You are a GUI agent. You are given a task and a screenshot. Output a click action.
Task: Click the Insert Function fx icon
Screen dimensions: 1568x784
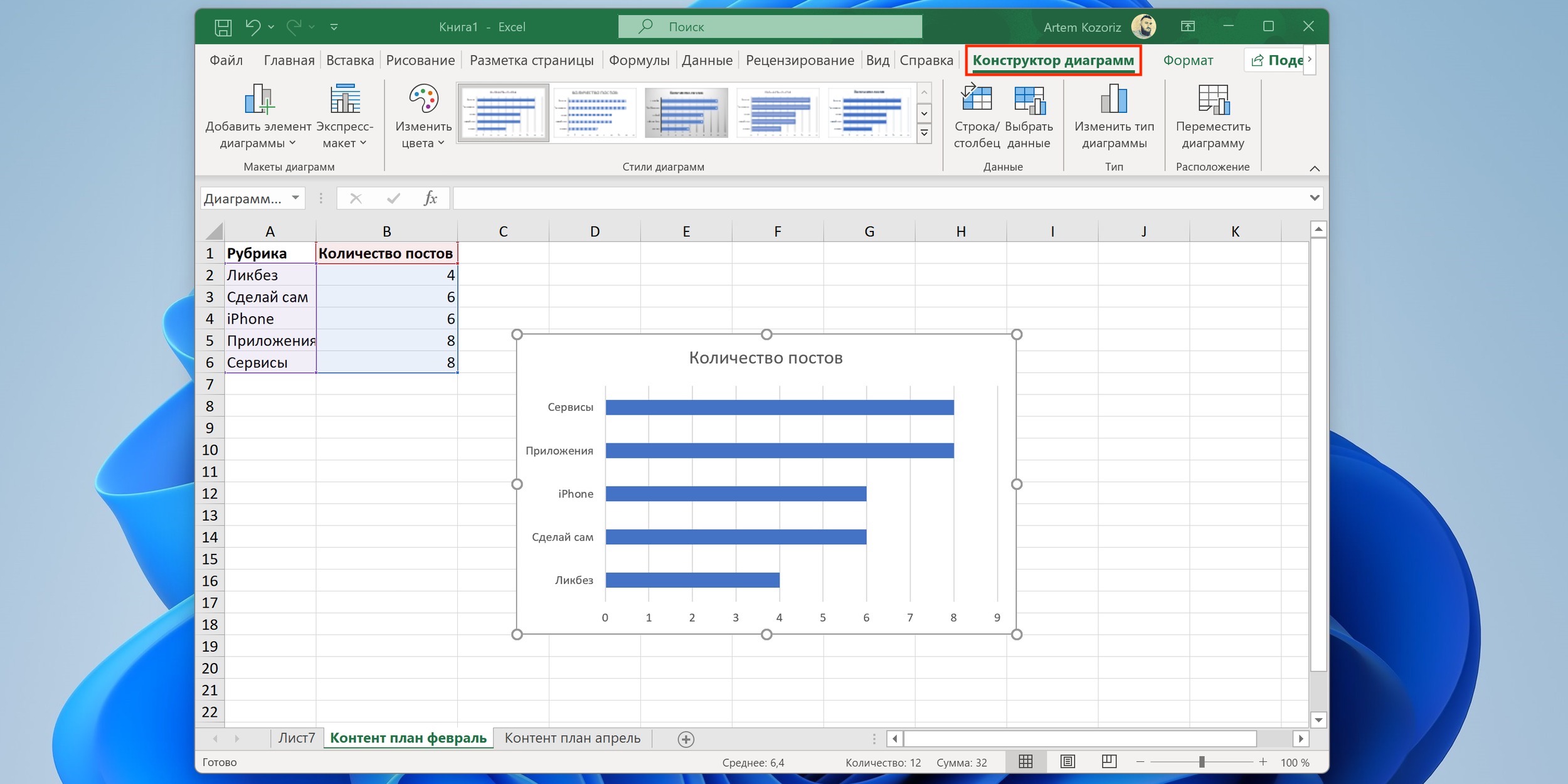pyautogui.click(x=430, y=198)
